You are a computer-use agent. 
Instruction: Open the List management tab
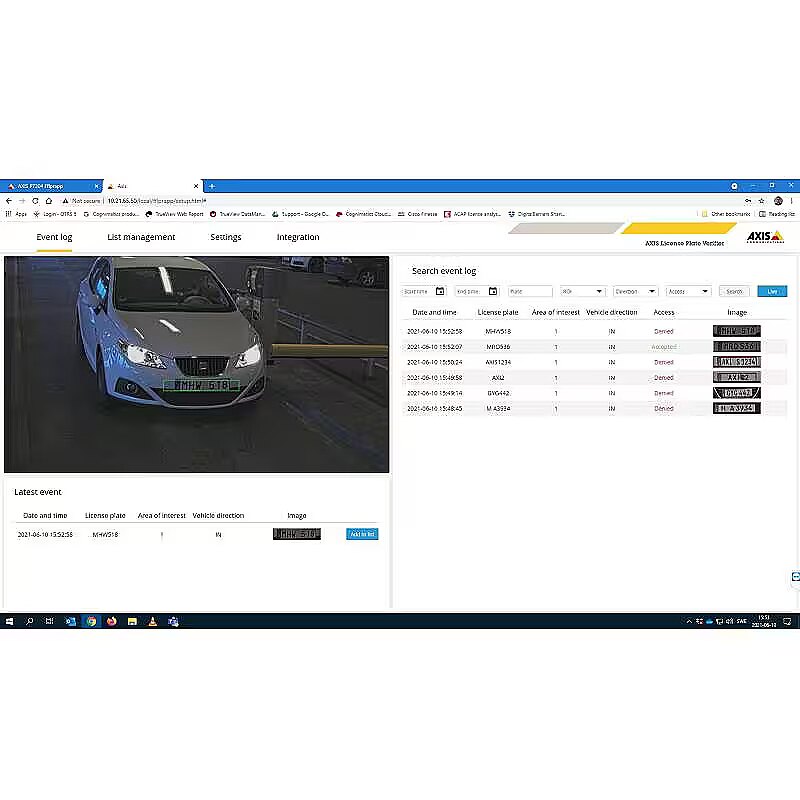coord(141,237)
